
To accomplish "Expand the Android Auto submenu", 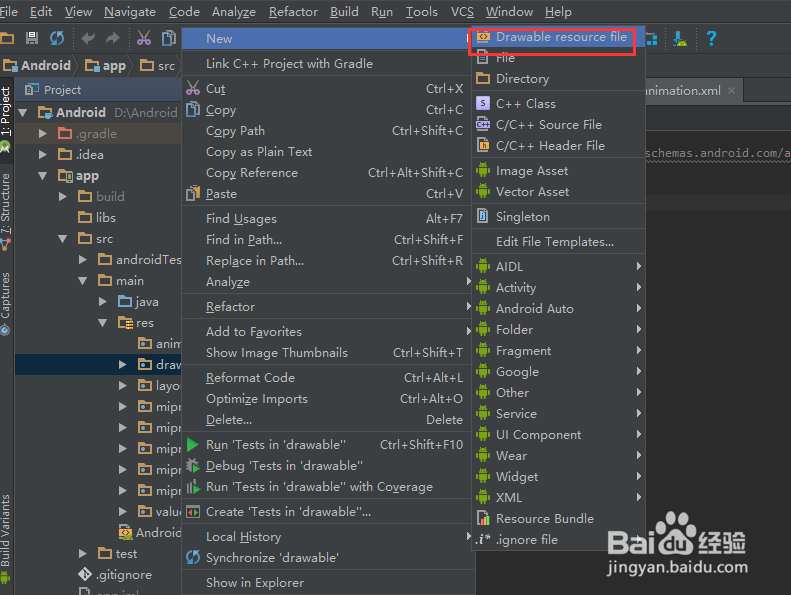I will [x=558, y=308].
